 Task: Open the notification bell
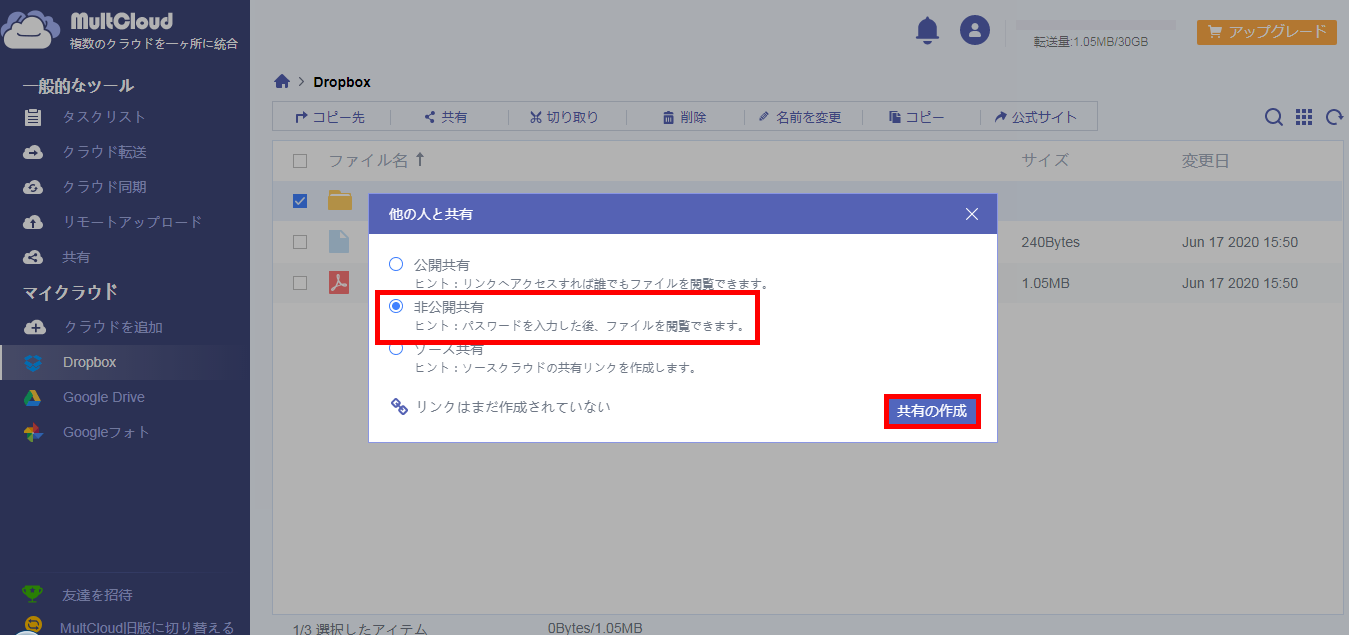(x=928, y=30)
